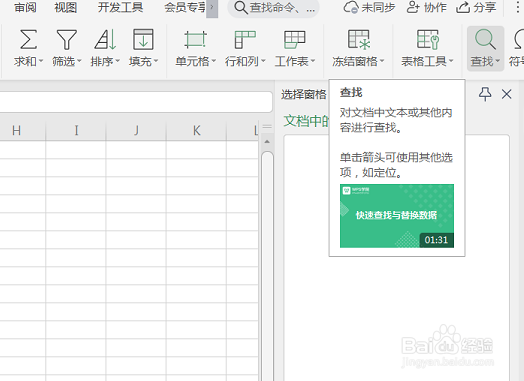Click the Not Synced (未同步) button
This screenshot has width=524, height=381.
(369, 7)
